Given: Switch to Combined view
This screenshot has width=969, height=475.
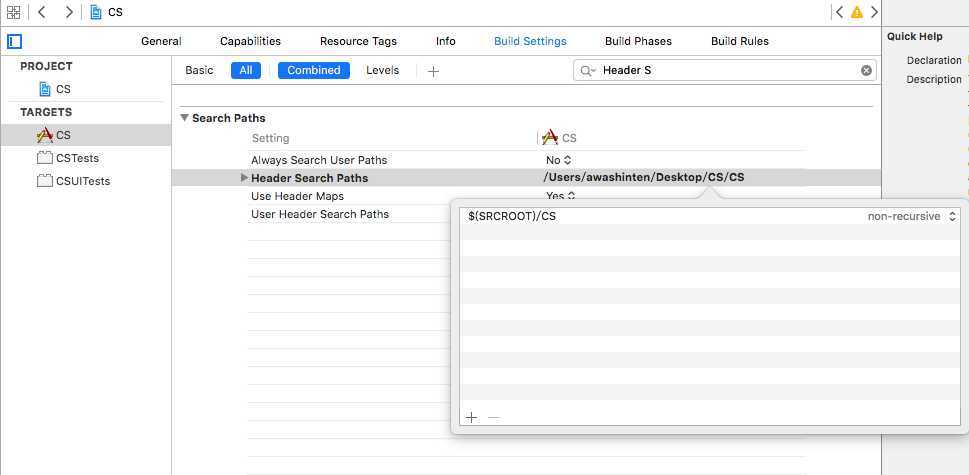Looking at the screenshot, I should (x=314, y=70).
